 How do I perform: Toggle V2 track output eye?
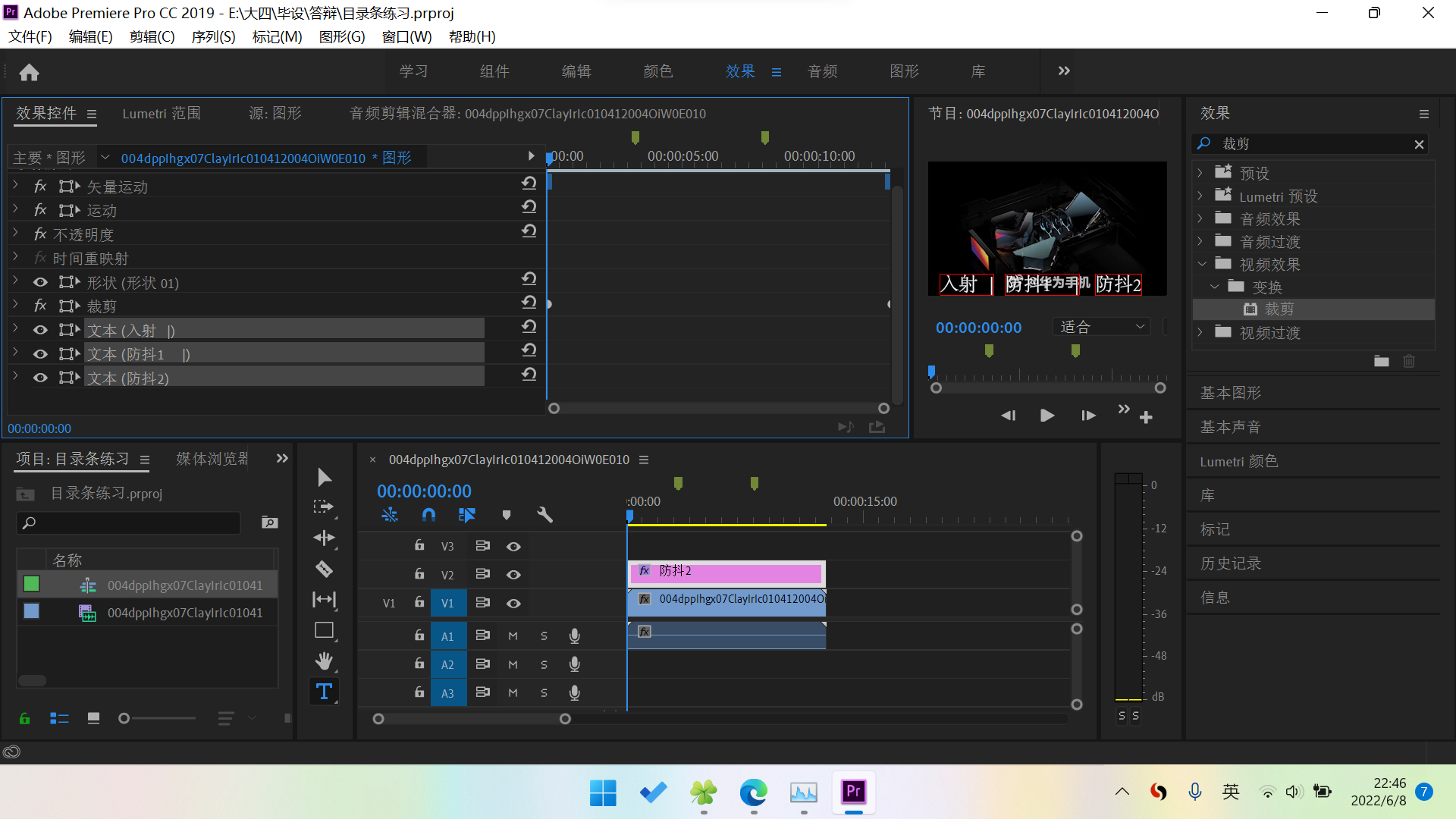click(513, 575)
